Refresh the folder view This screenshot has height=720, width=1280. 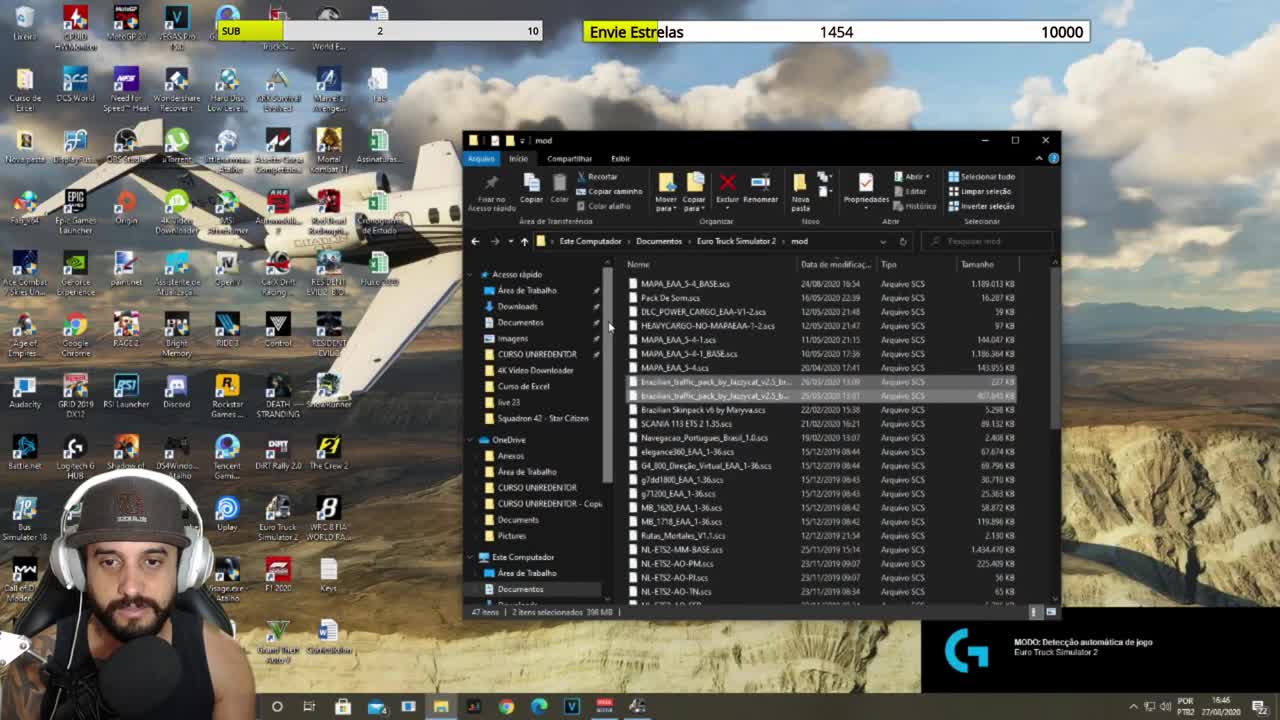coord(902,241)
